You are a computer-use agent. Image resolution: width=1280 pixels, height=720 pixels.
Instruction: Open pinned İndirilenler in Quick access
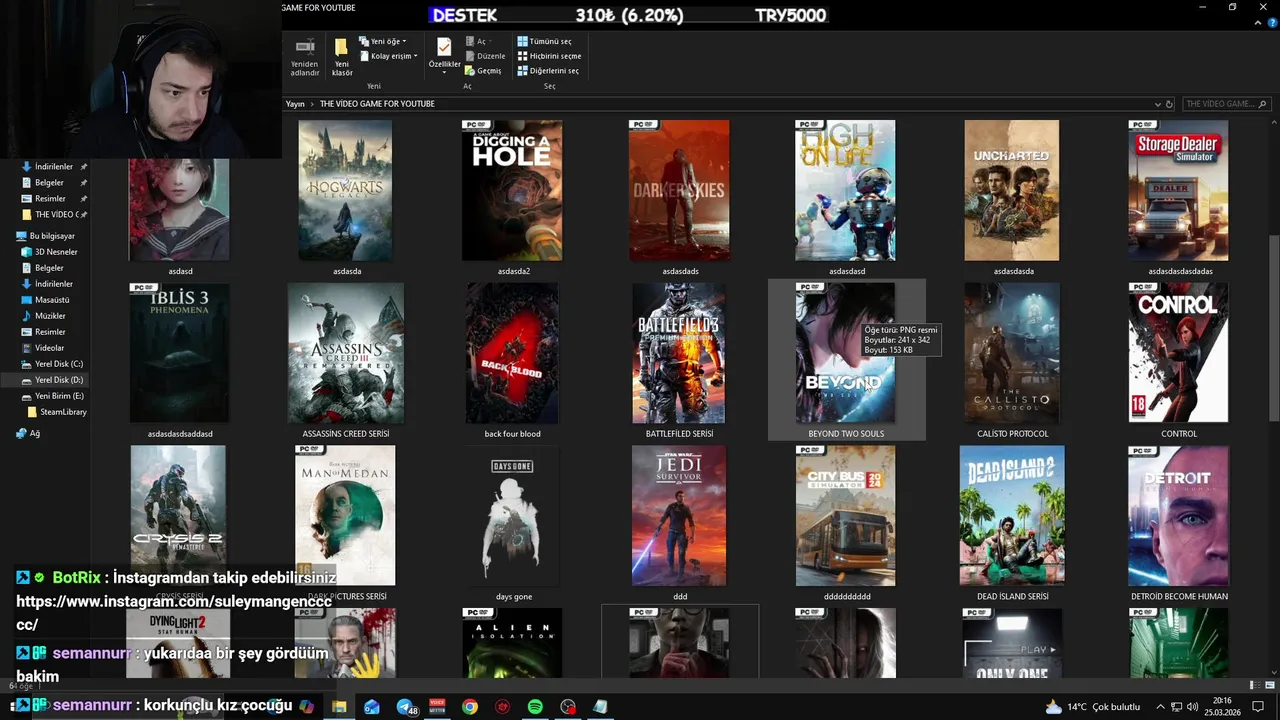[54, 167]
